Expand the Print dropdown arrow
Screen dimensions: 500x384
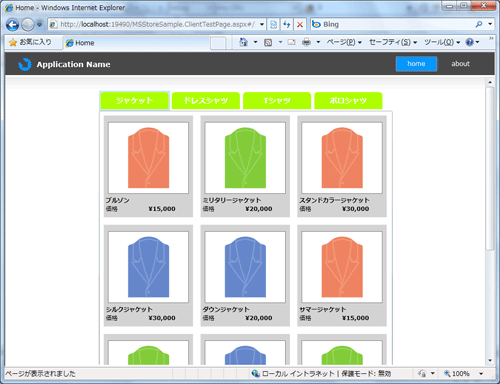tap(318, 42)
